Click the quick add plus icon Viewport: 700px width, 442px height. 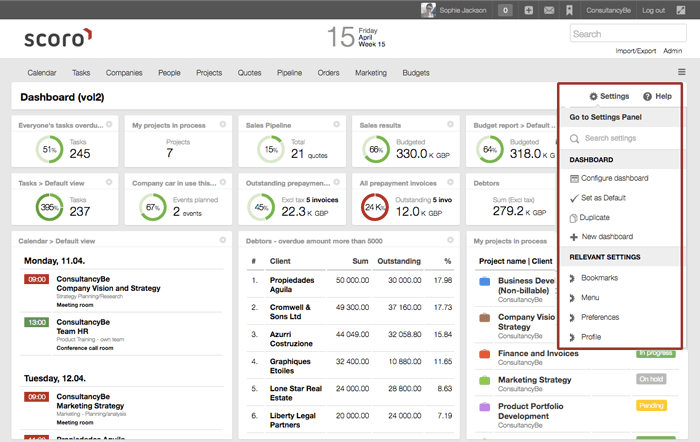click(528, 10)
